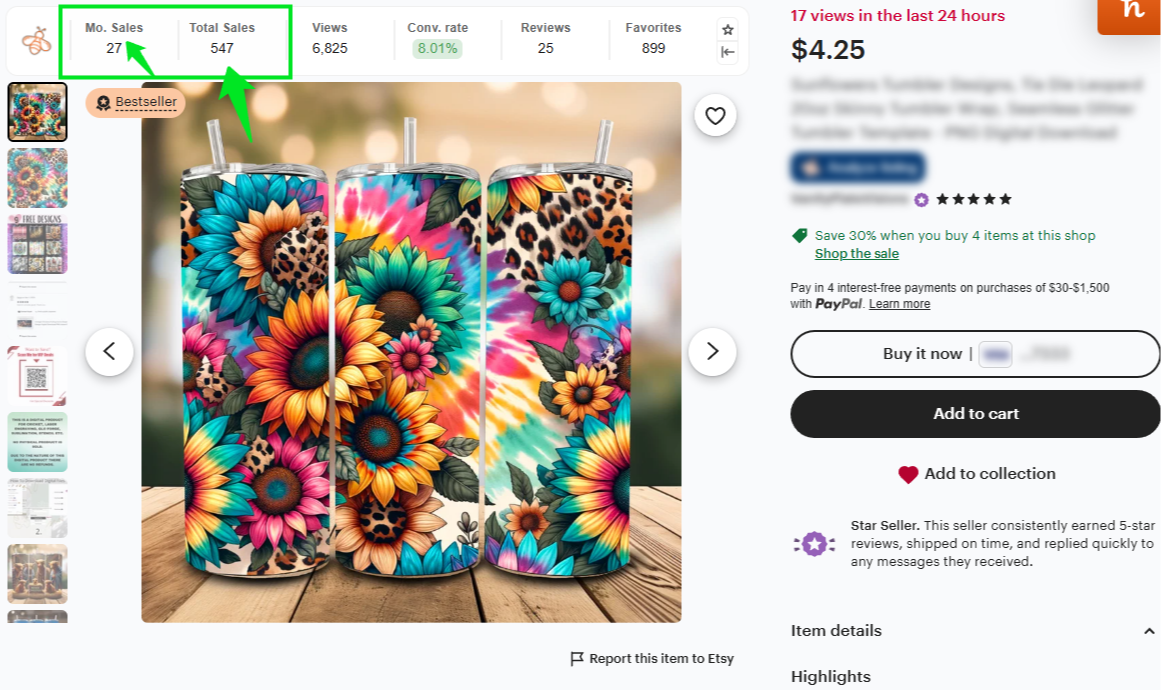Click the Conv. rate 8.01% value

[x=437, y=48]
